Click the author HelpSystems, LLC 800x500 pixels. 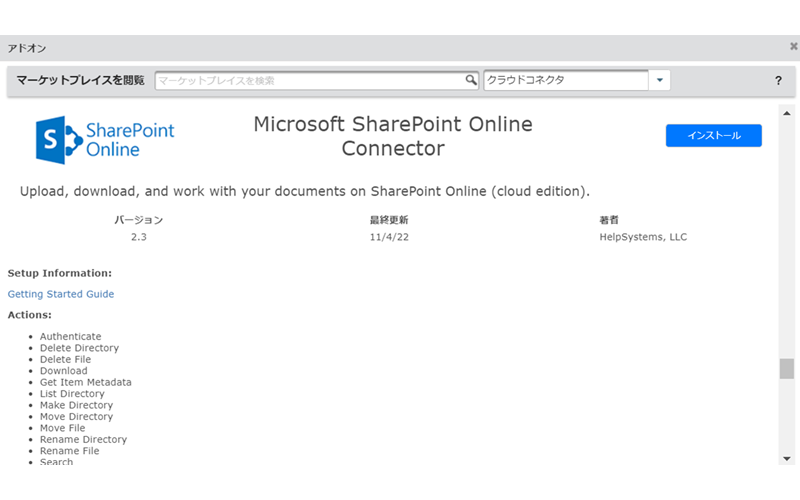pyautogui.click(x=643, y=237)
